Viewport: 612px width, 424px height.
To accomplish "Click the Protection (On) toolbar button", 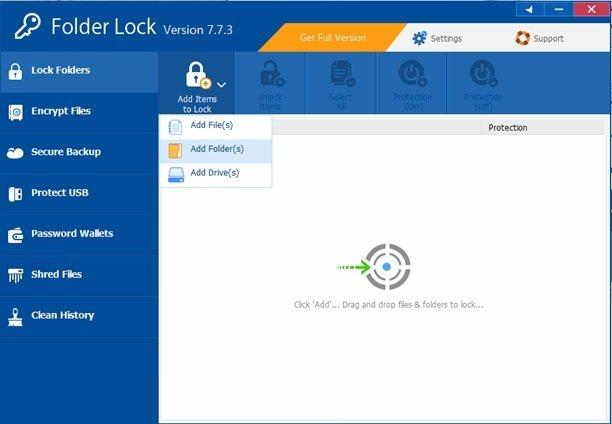I will coord(412,84).
